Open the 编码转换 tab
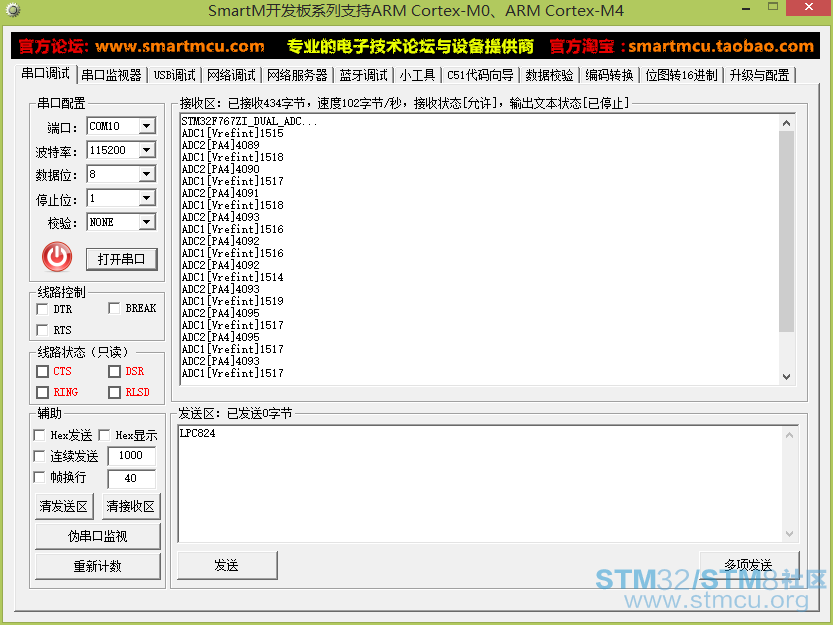833x625 pixels. click(x=609, y=75)
